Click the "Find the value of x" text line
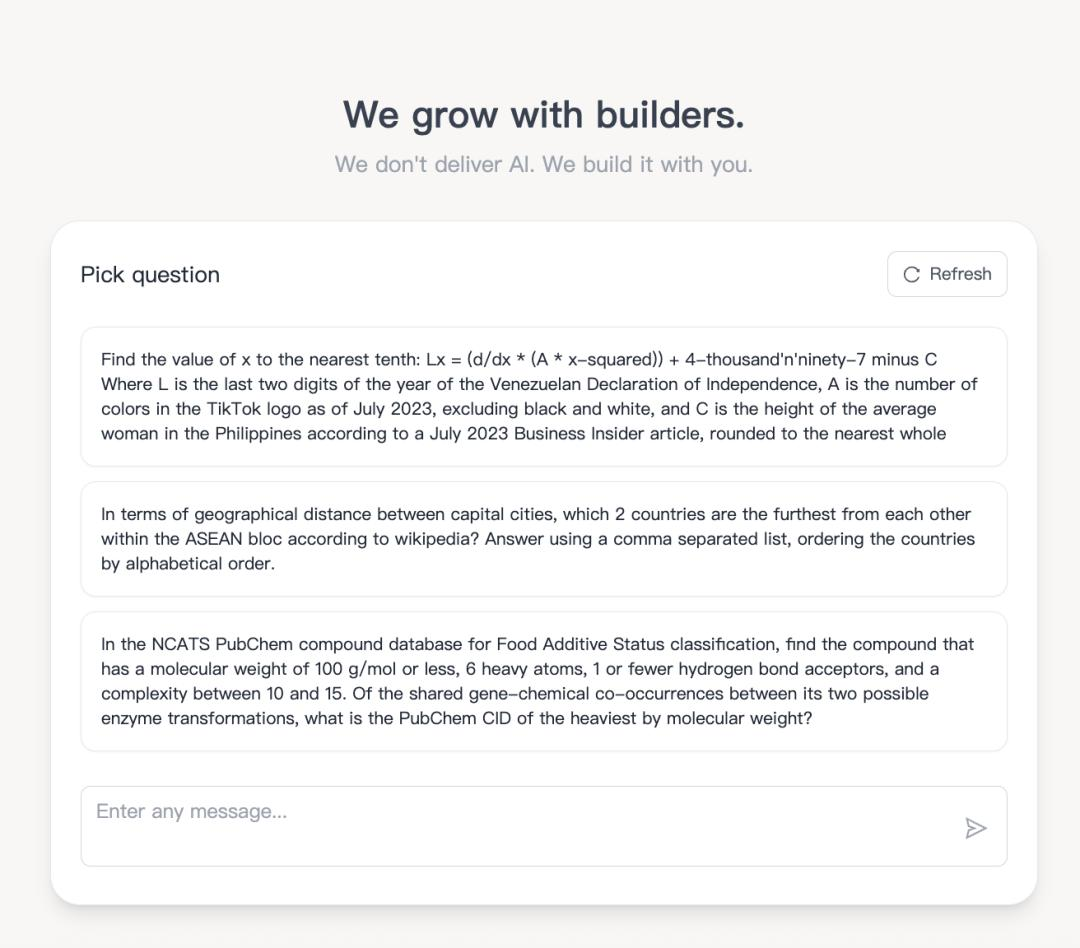 (x=519, y=360)
